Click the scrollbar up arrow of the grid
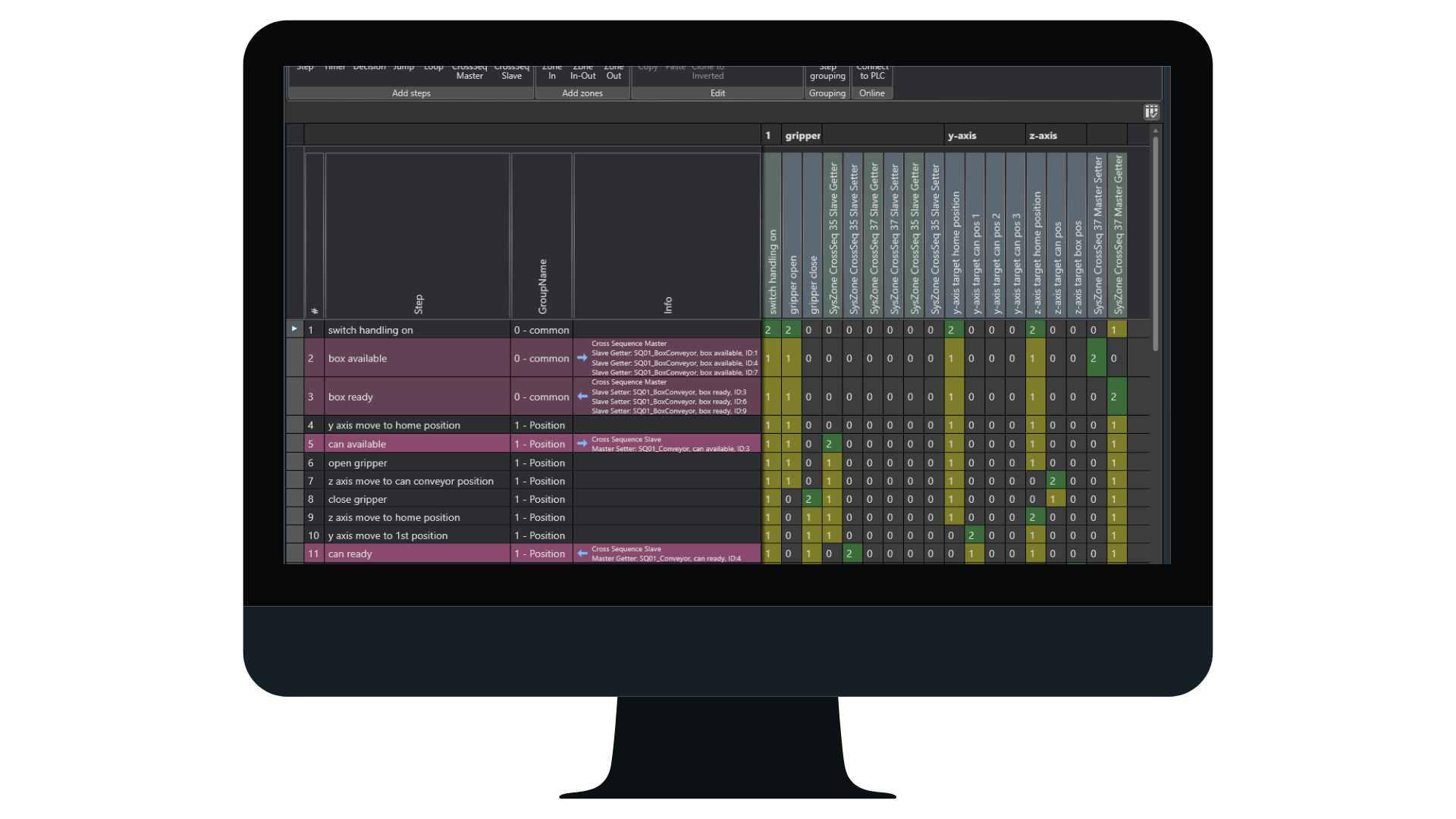Viewport: 1456px width, 819px height. tap(1156, 130)
